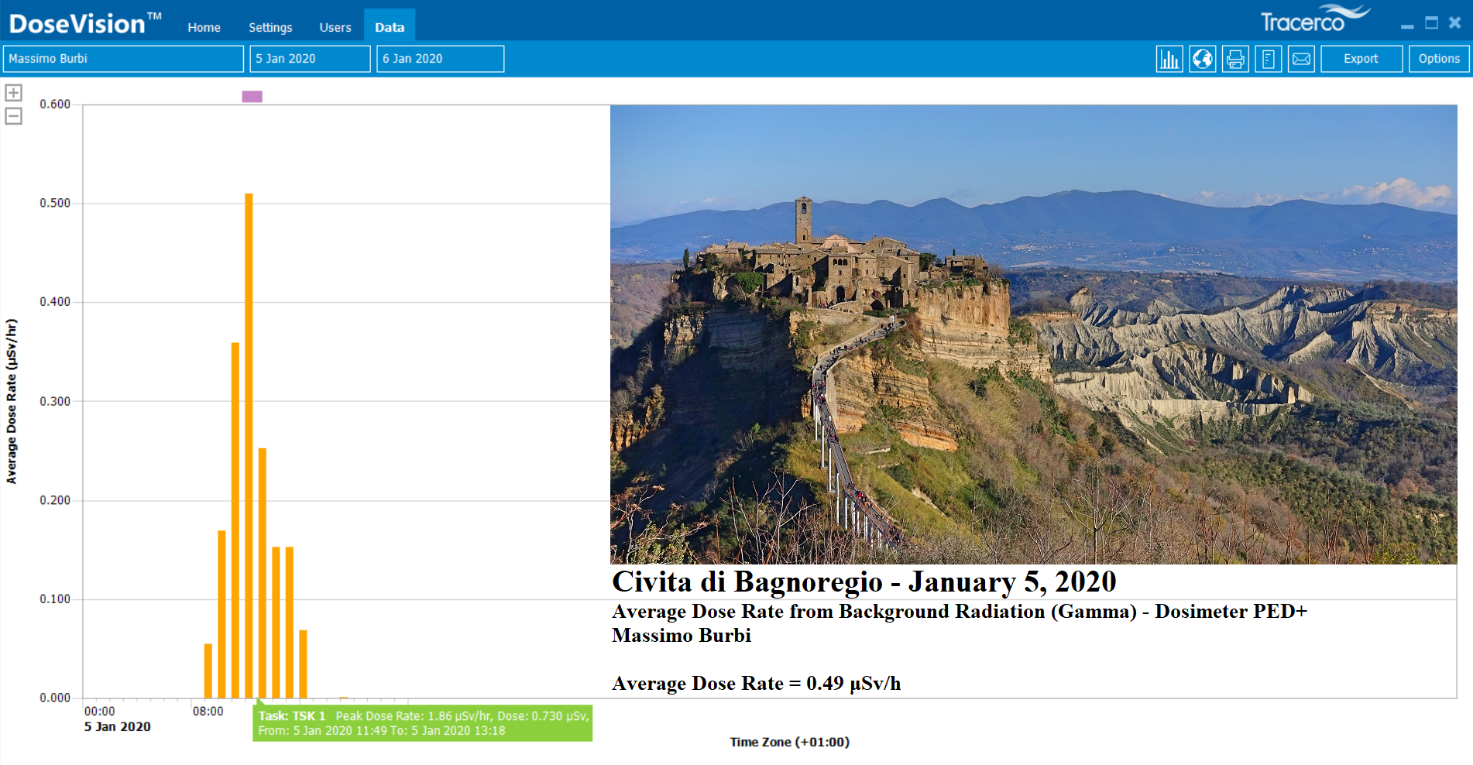Open the Settings tab
This screenshot has width=1473, height=765.
point(270,27)
